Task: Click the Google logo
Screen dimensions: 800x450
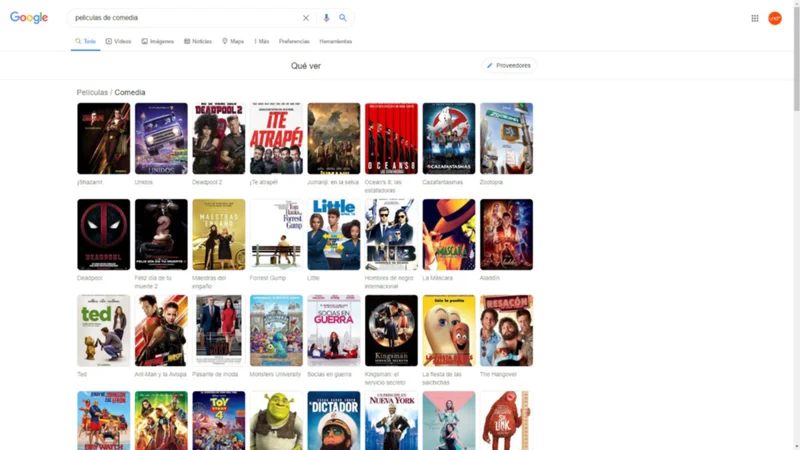Action: coord(29,18)
